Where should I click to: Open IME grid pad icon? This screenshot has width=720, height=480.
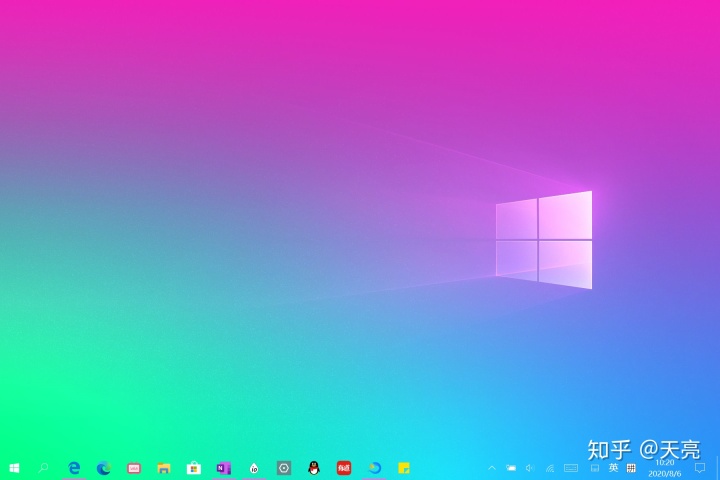pos(631,468)
